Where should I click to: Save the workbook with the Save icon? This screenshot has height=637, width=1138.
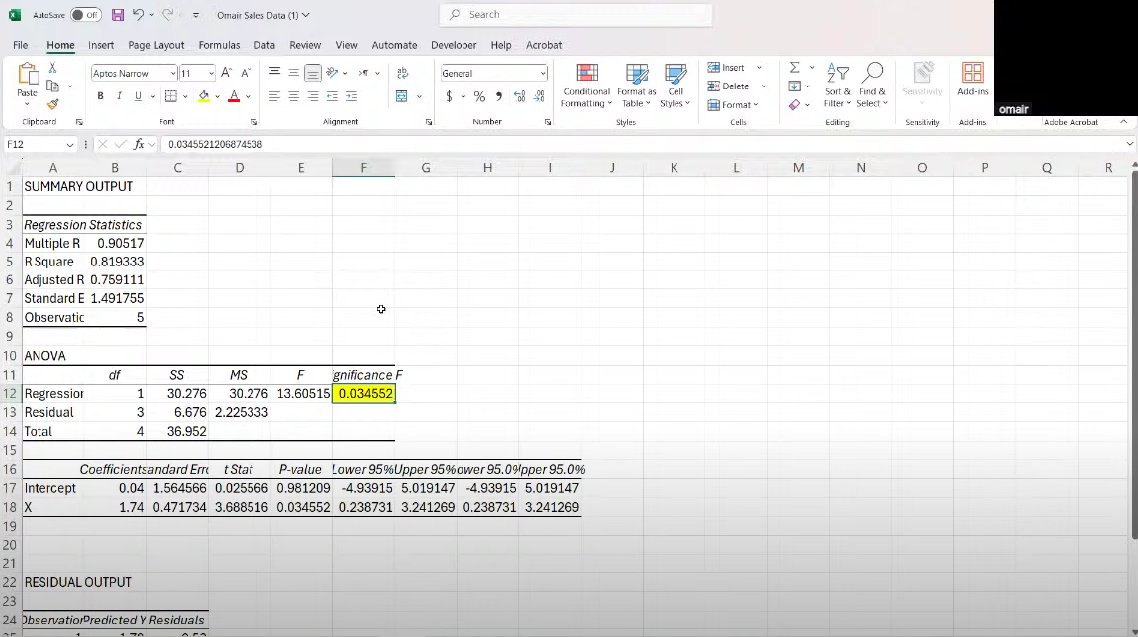pos(118,15)
